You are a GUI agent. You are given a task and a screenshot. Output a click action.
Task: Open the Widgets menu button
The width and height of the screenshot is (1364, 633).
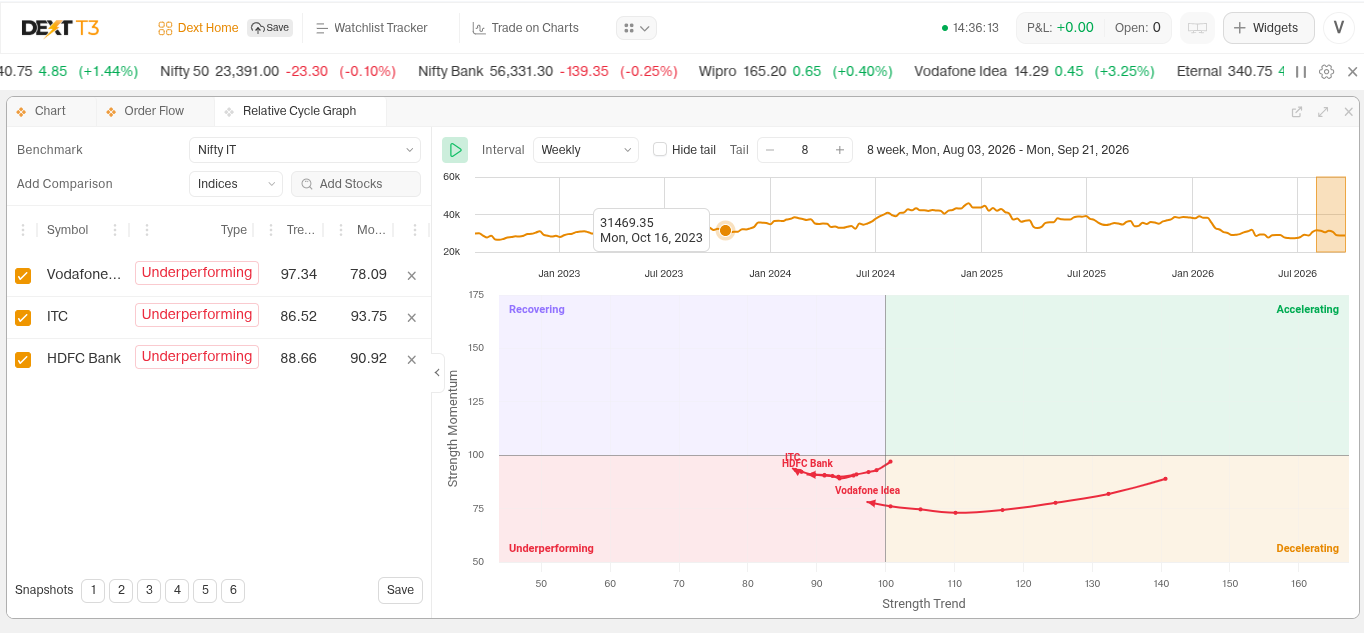coord(1267,28)
